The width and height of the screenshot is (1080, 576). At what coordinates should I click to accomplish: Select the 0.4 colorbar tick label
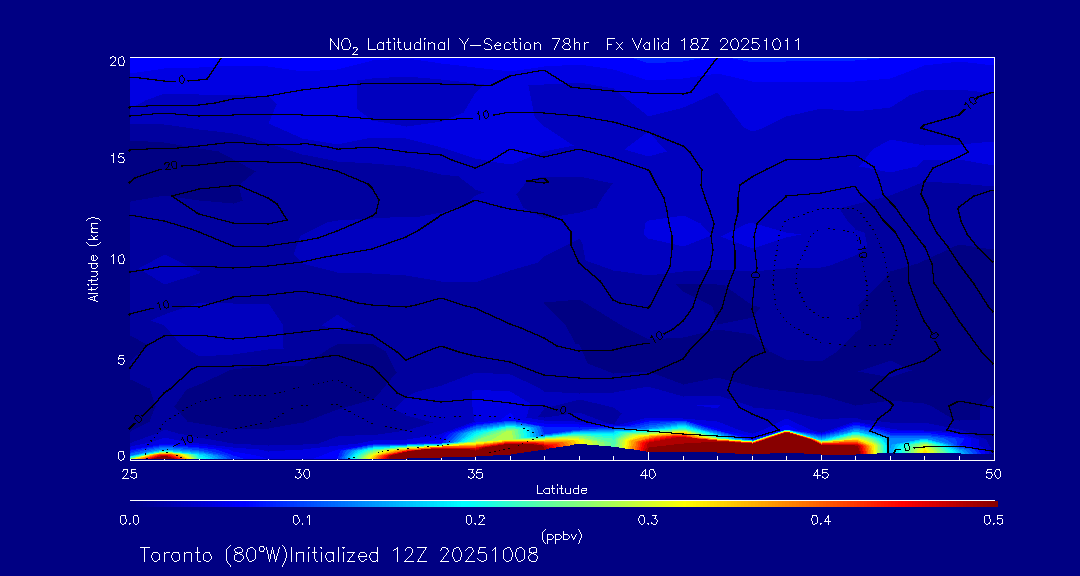pyautogui.click(x=821, y=520)
